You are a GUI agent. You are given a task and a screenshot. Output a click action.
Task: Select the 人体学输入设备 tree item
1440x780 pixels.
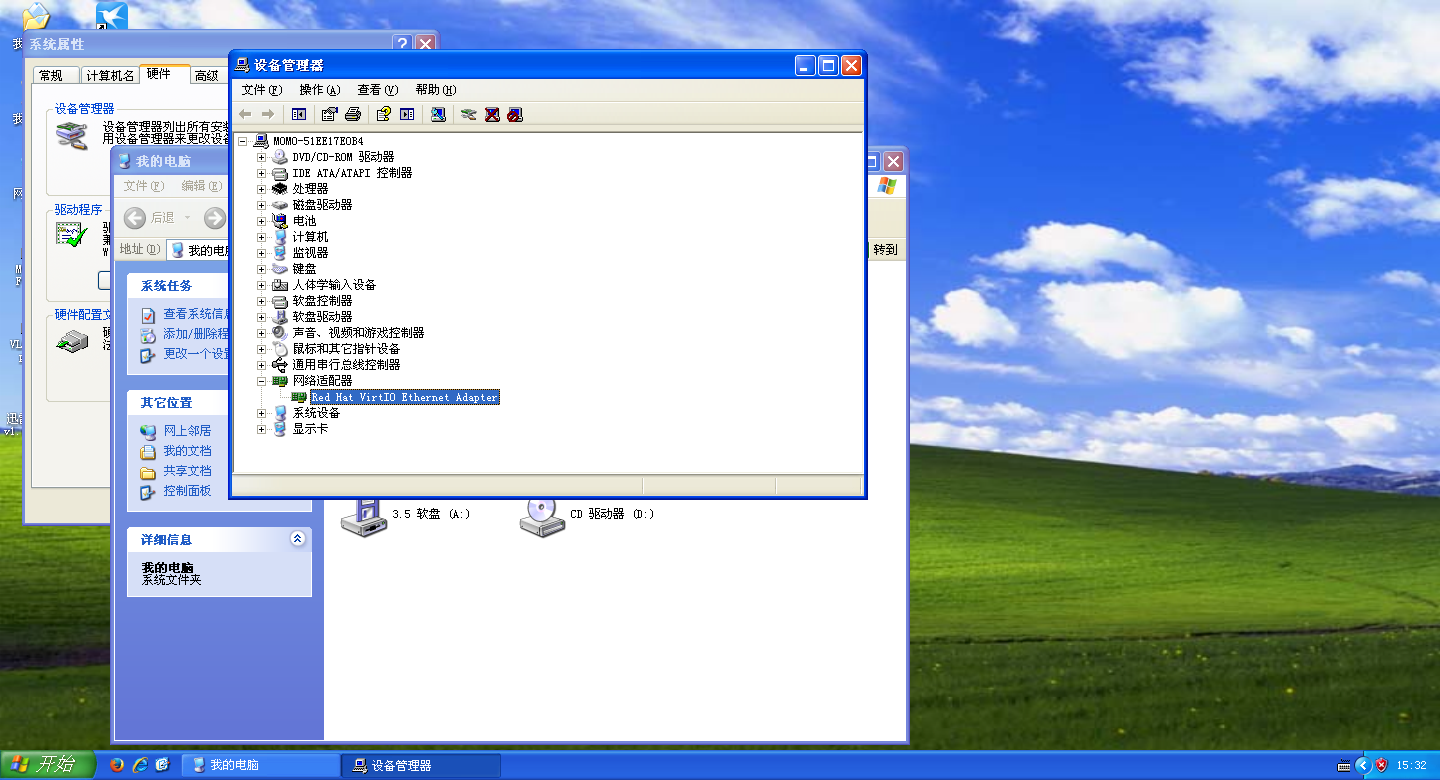coord(334,285)
